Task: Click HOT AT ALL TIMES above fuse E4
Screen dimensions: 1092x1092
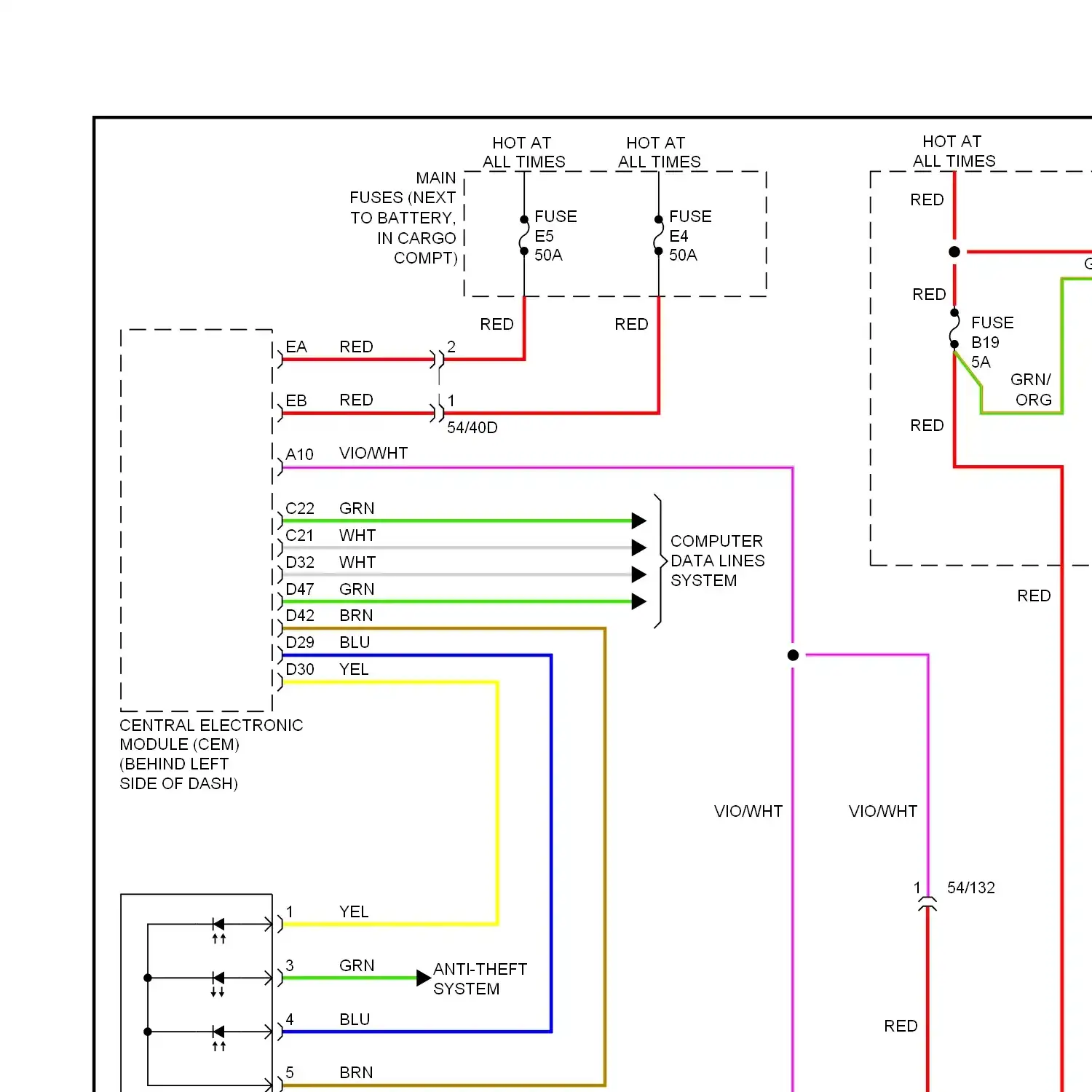Action: pos(659,152)
